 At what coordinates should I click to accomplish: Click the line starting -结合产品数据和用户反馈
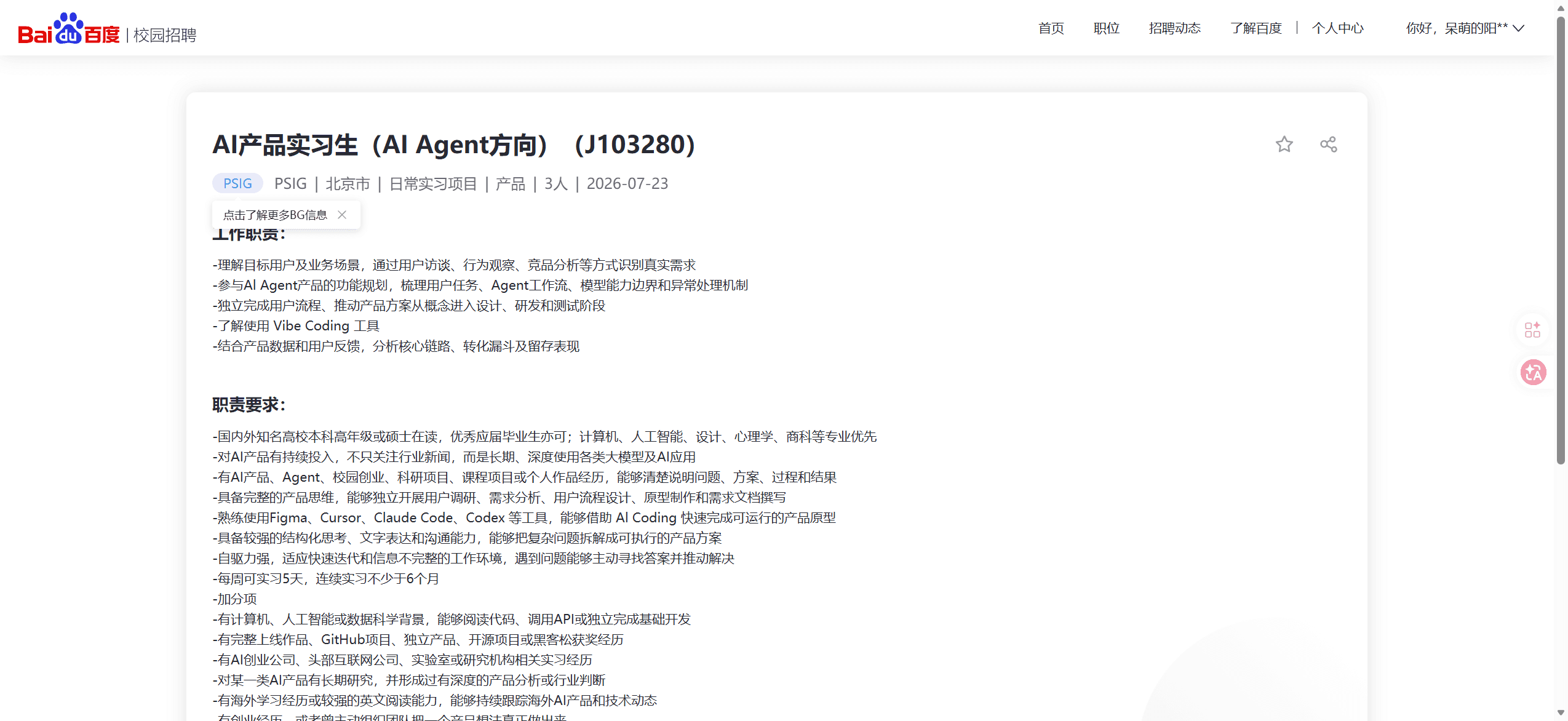[x=396, y=346]
